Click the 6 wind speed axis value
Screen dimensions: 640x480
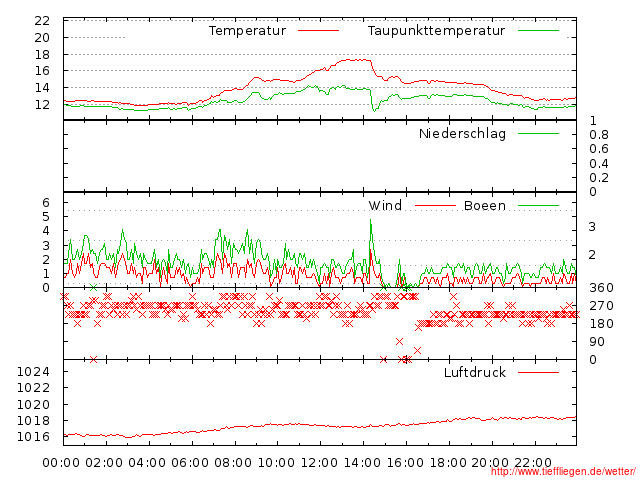coord(46,202)
